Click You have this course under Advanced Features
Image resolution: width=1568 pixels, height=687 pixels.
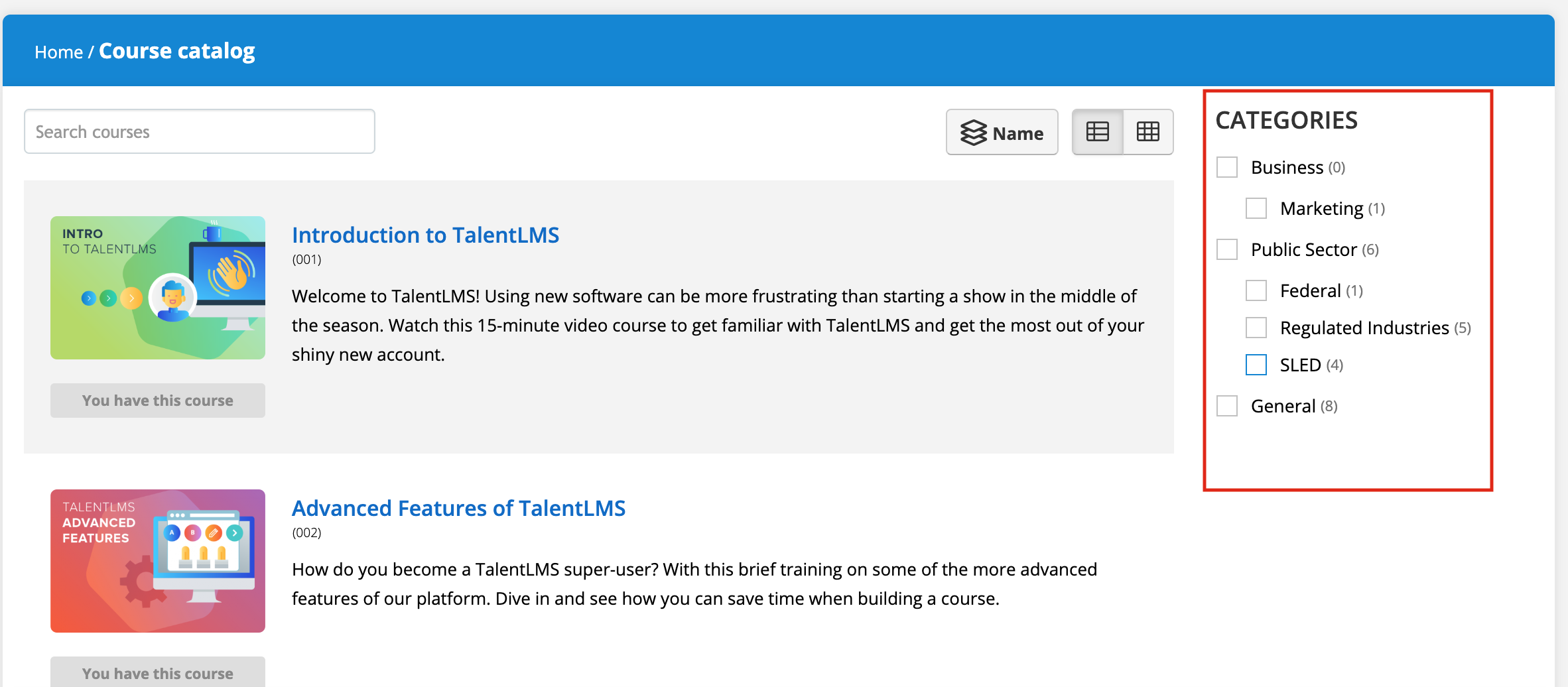pos(158,672)
